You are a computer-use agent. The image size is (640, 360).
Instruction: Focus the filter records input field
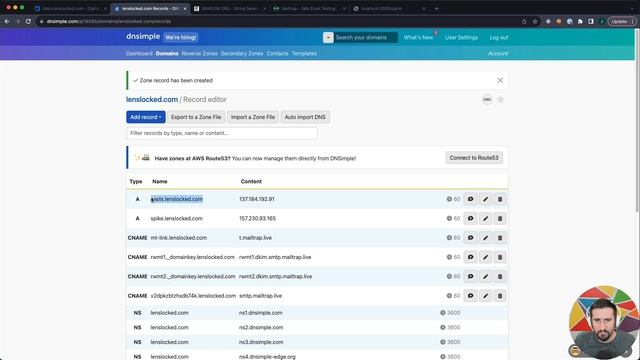click(x=222, y=133)
